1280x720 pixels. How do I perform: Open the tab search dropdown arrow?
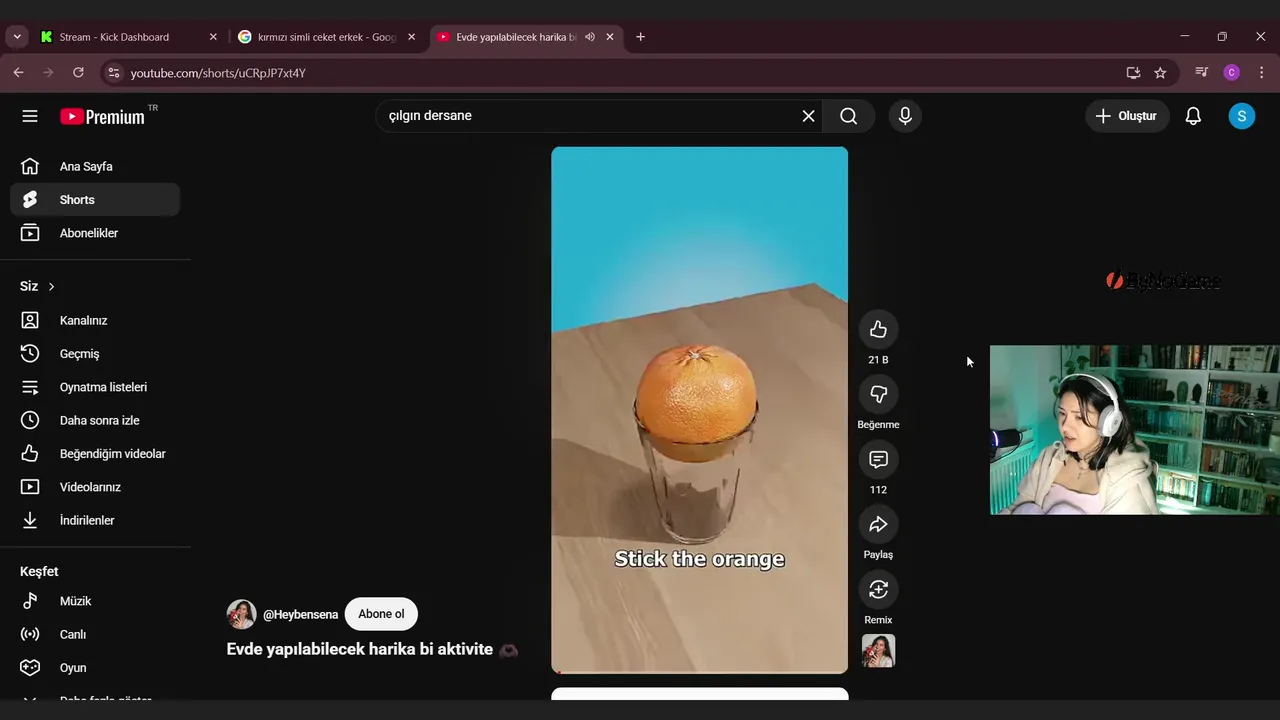[x=17, y=37]
